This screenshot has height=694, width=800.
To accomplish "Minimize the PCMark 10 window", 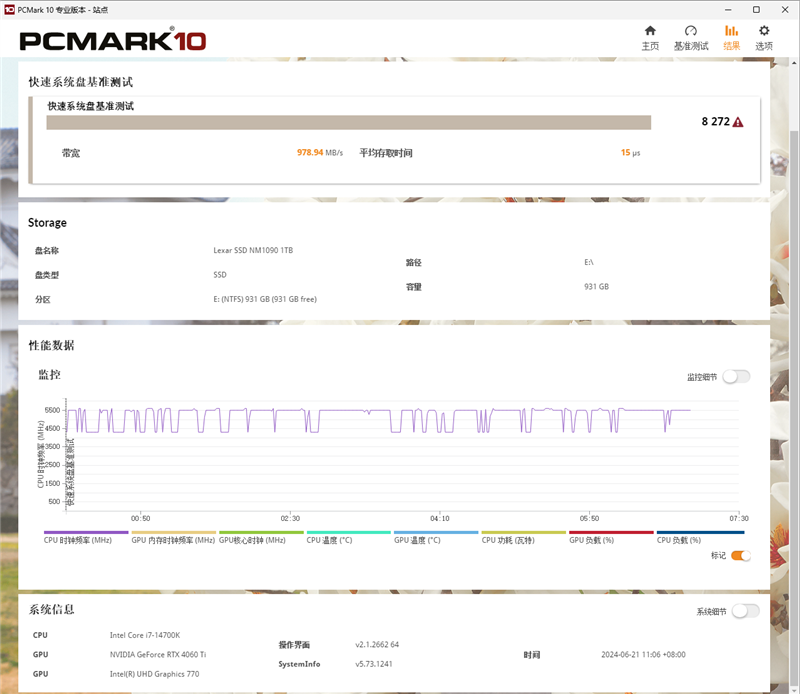I will click(728, 10).
